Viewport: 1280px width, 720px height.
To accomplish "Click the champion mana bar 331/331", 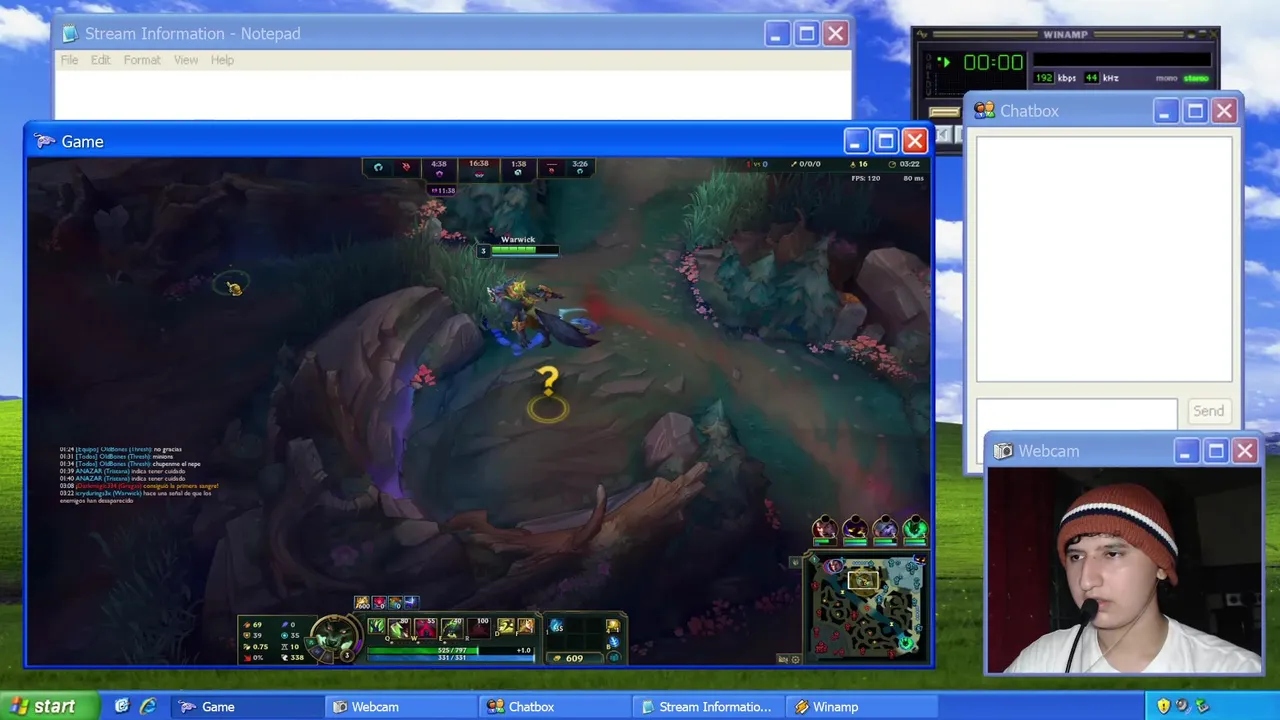I will click(451, 658).
